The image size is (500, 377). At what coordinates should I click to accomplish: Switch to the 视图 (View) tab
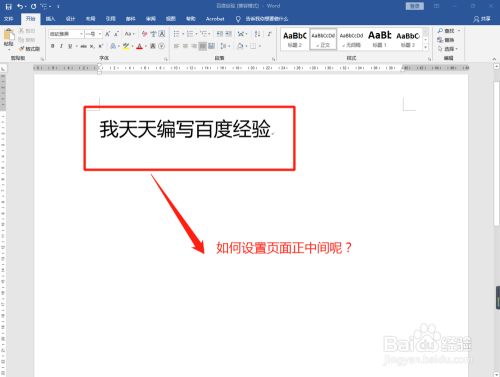pyautogui.click(x=171, y=19)
